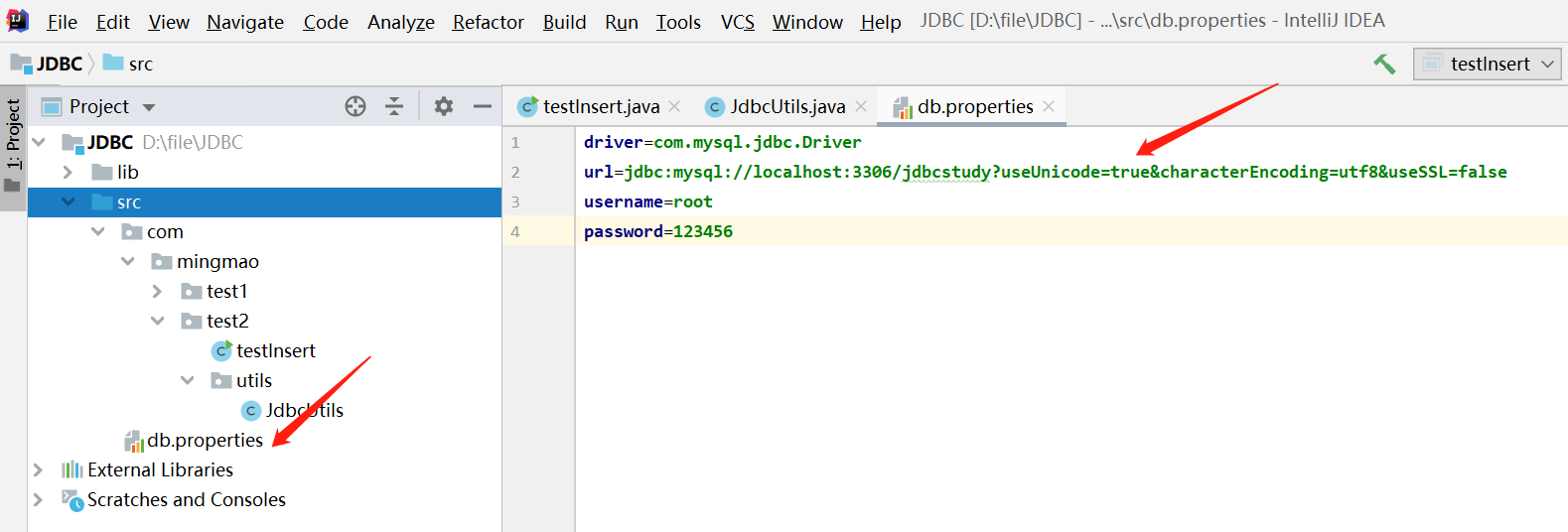1568x532 pixels.
Task: Click the IntelliJ IDEA application logo icon
Action: pos(18,21)
